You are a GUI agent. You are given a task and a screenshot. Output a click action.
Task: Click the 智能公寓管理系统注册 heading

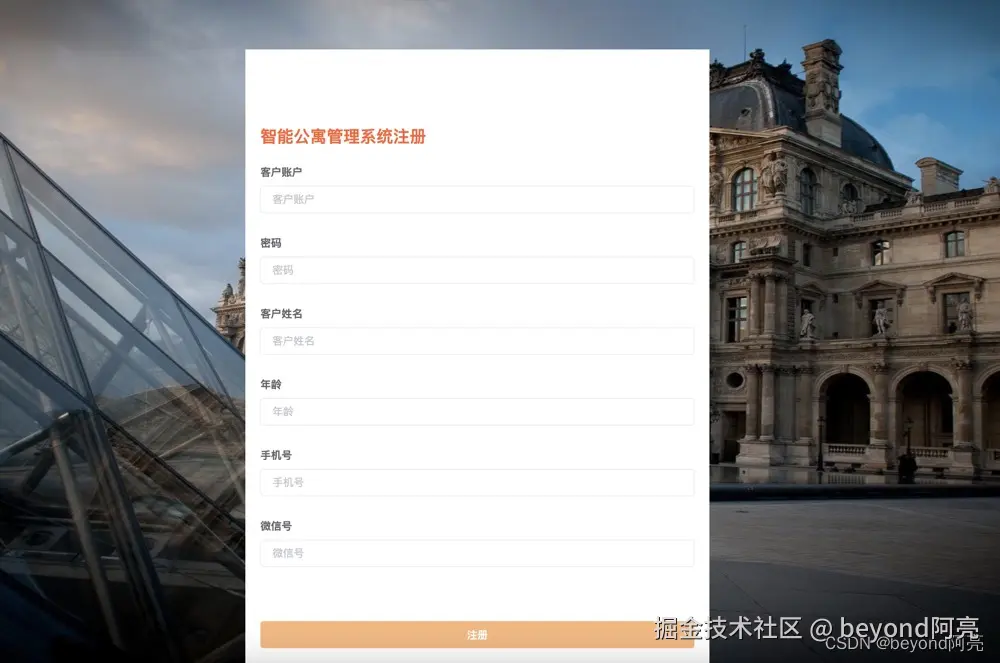(x=341, y=136)
